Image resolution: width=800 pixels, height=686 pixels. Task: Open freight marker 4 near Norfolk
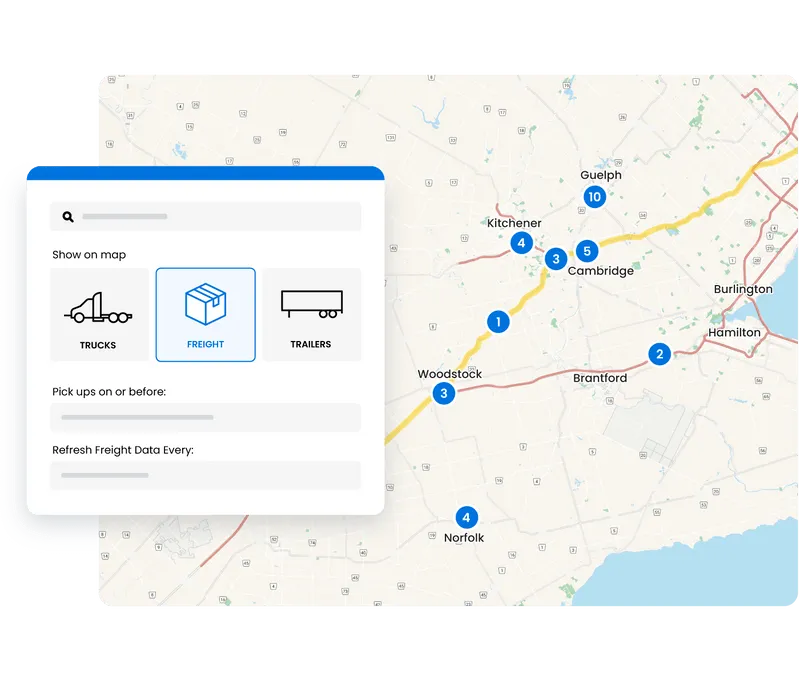click(467, 518)
